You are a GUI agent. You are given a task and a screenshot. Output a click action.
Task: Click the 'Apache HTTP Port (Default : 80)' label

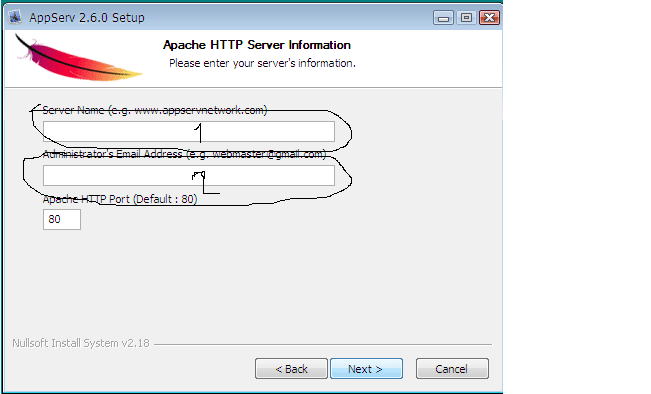(x=120, y=199)
